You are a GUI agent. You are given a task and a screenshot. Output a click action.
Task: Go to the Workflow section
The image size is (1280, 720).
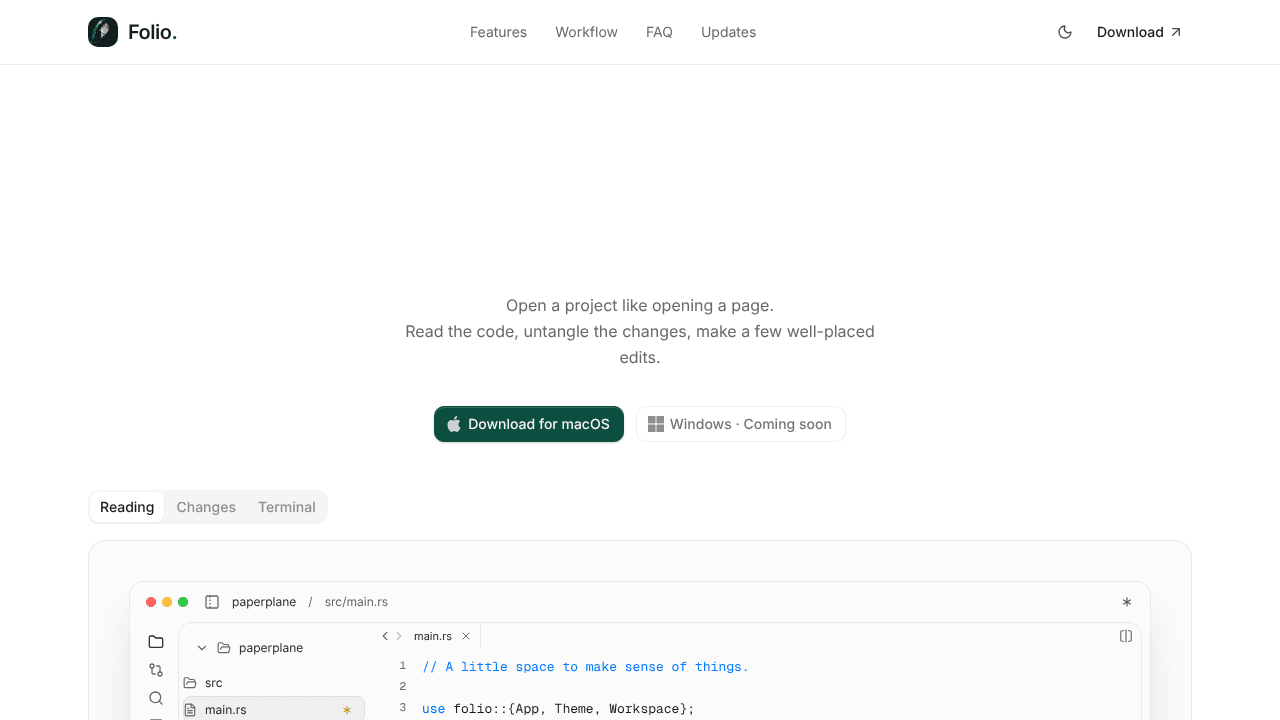(x=586, y=32)
